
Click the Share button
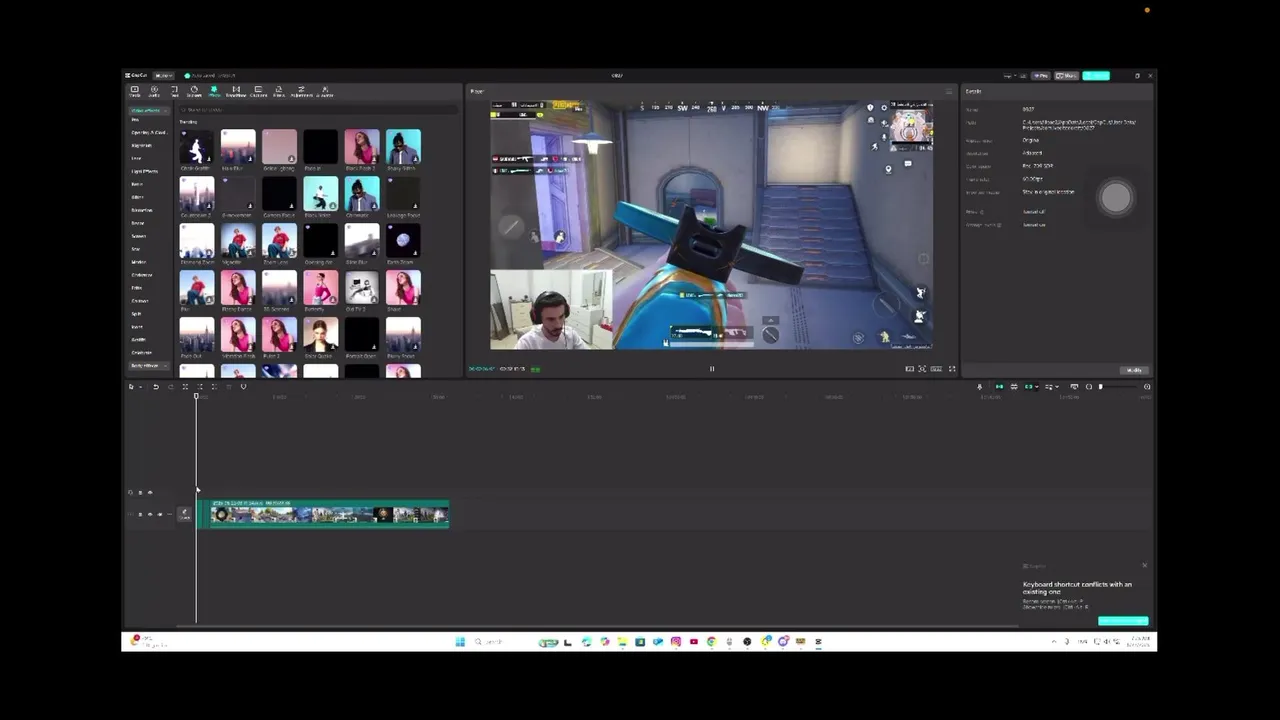coord(1067,75)
